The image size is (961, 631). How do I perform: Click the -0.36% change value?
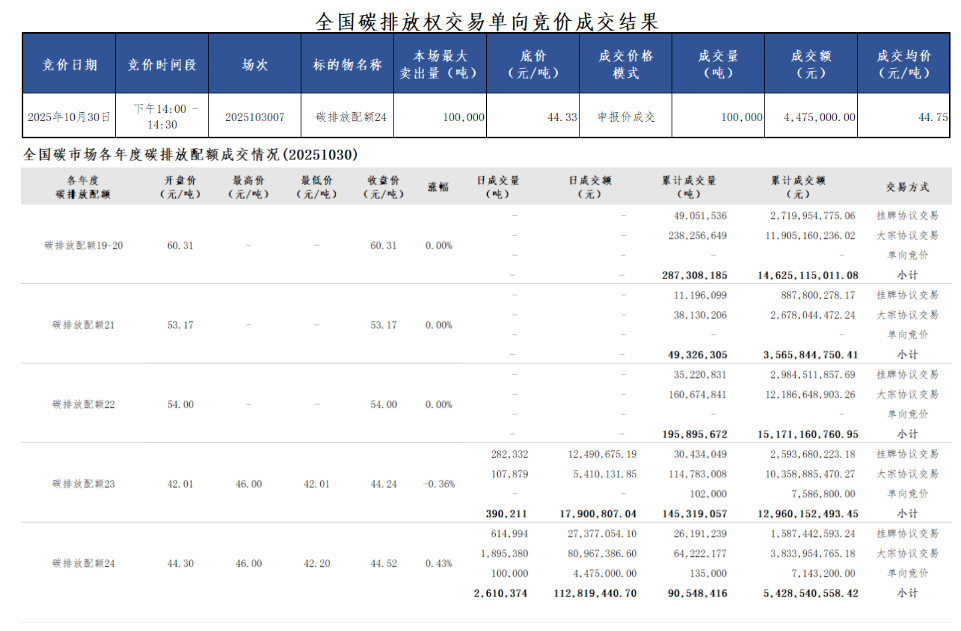pos(438,484)
